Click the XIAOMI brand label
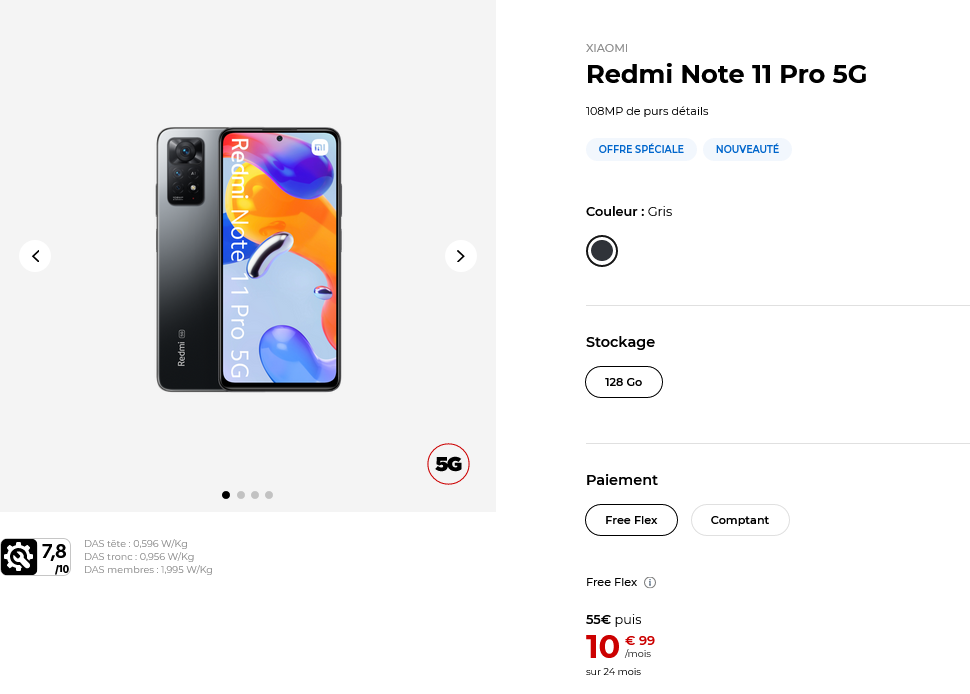 607,48
